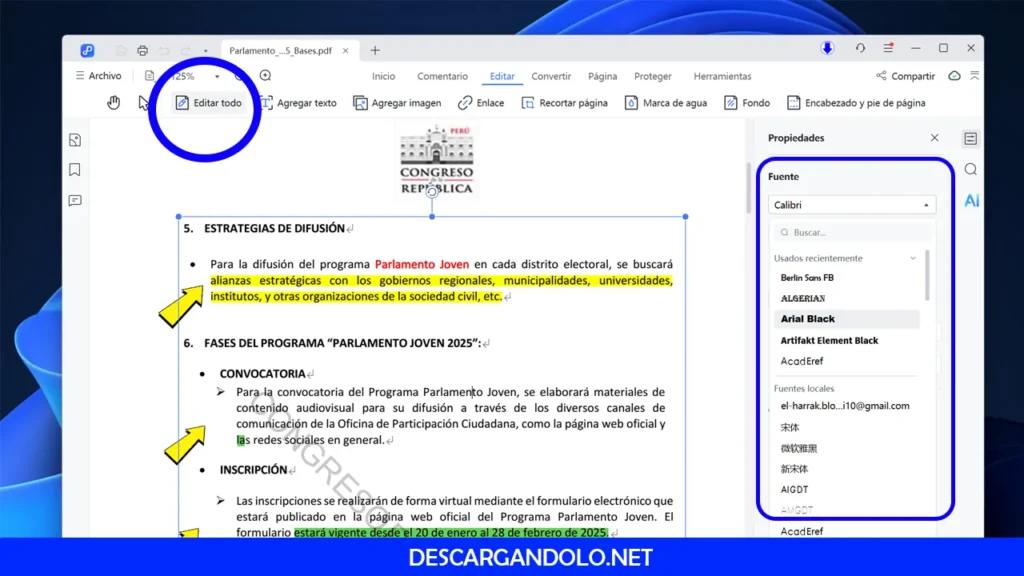The height and width of the screenshot is (576, 1024).
Task: Select the cursor selection tool
Action: tap(143, 103)
